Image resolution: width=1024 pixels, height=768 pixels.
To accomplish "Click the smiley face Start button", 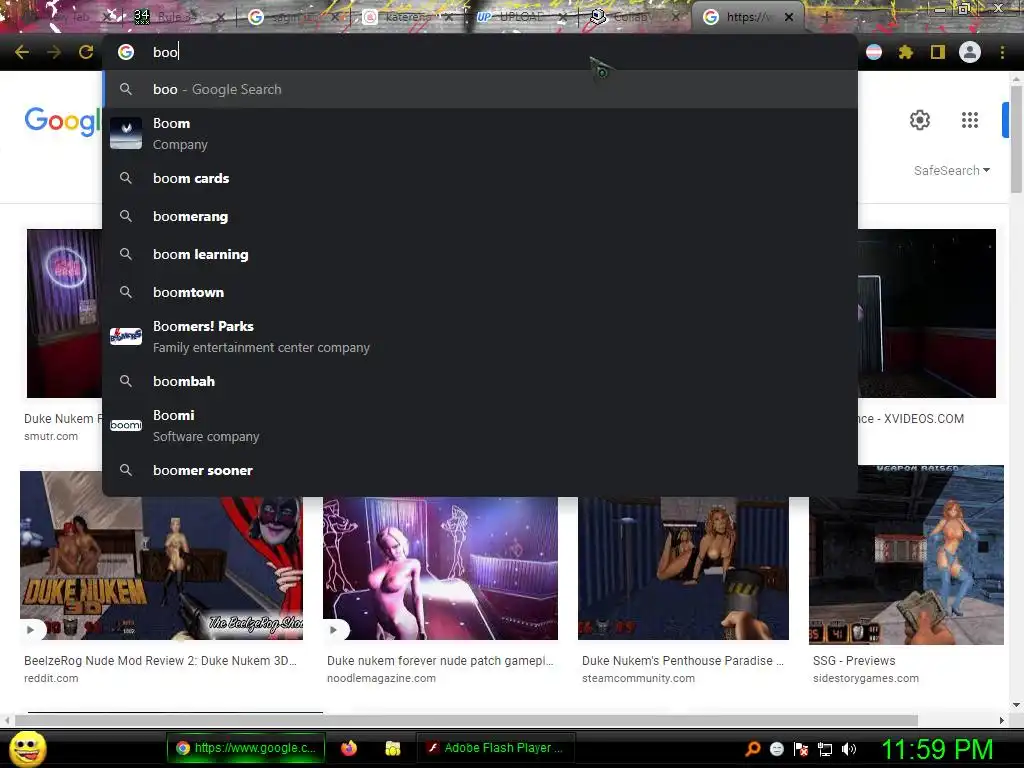I will [27, 748].
